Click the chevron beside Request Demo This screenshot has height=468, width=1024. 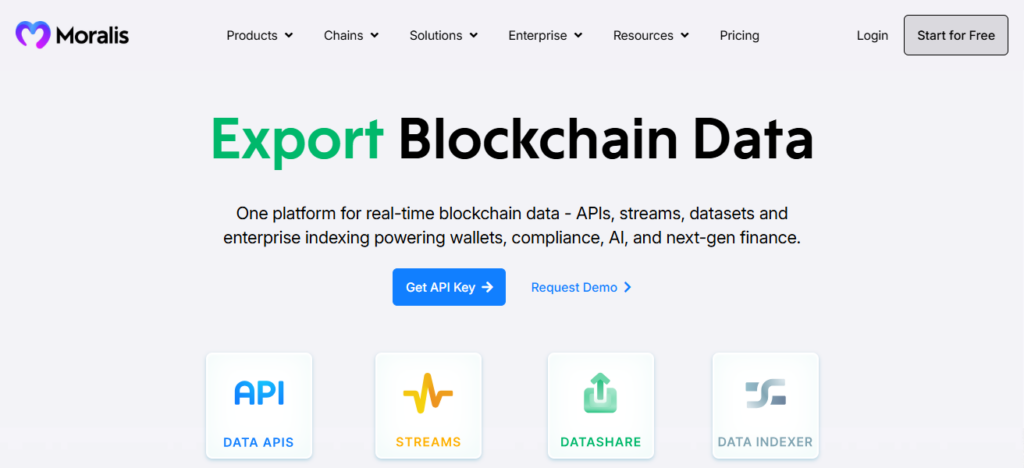click(627, 287)
